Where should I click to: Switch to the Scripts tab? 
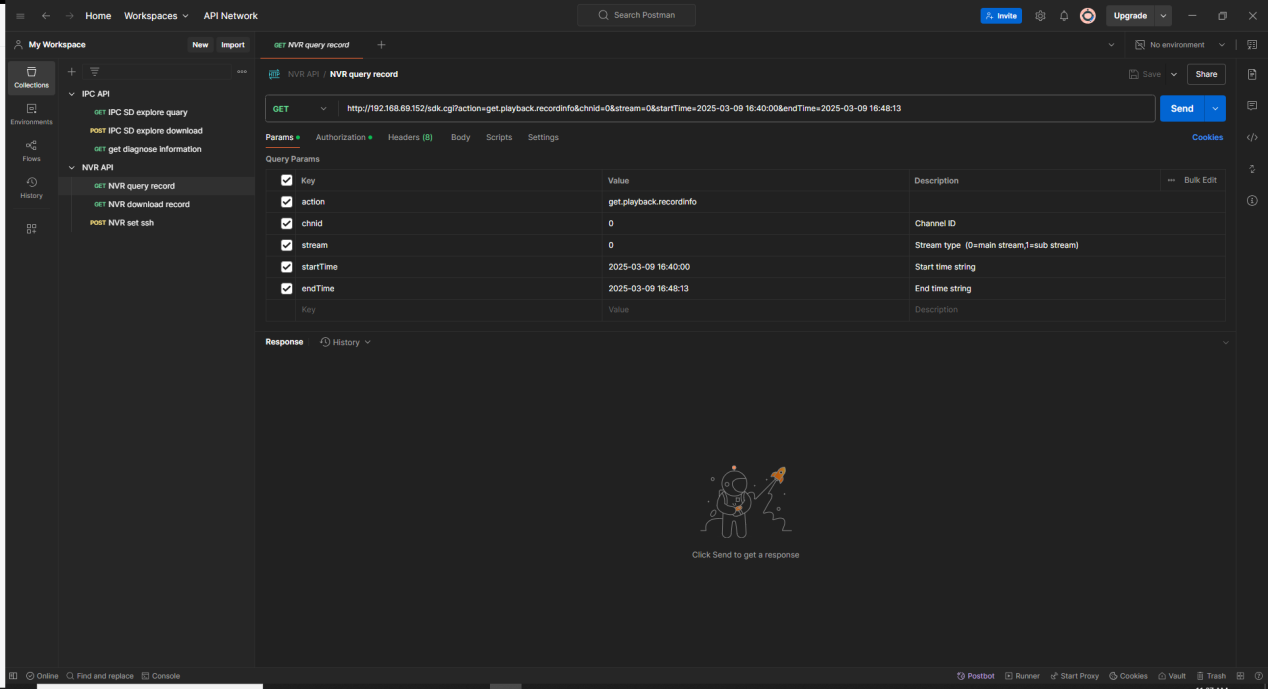tap(499, 137)
